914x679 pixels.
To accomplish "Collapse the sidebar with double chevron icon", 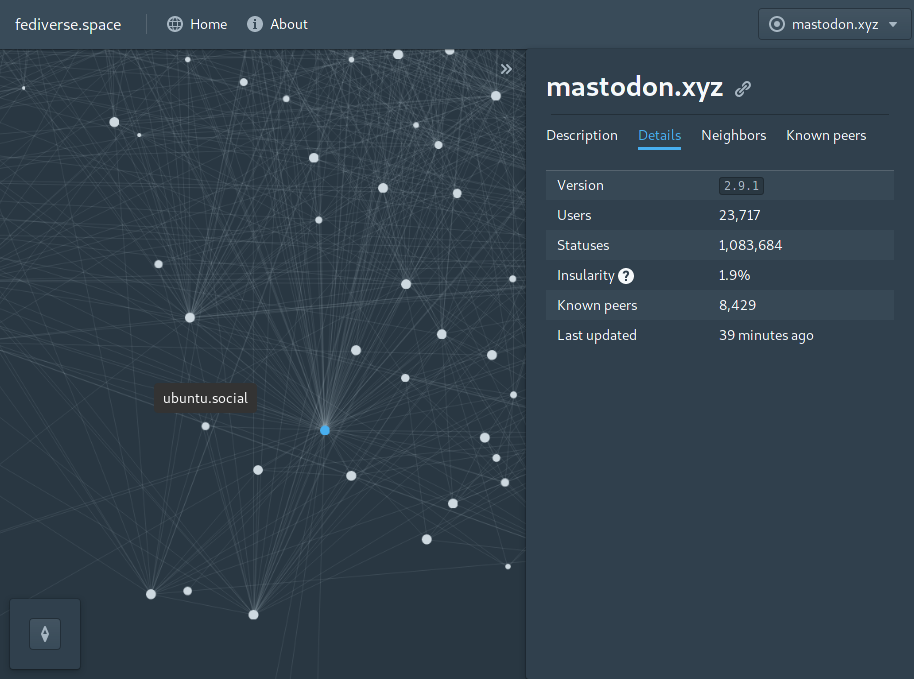I will [506, 69].
